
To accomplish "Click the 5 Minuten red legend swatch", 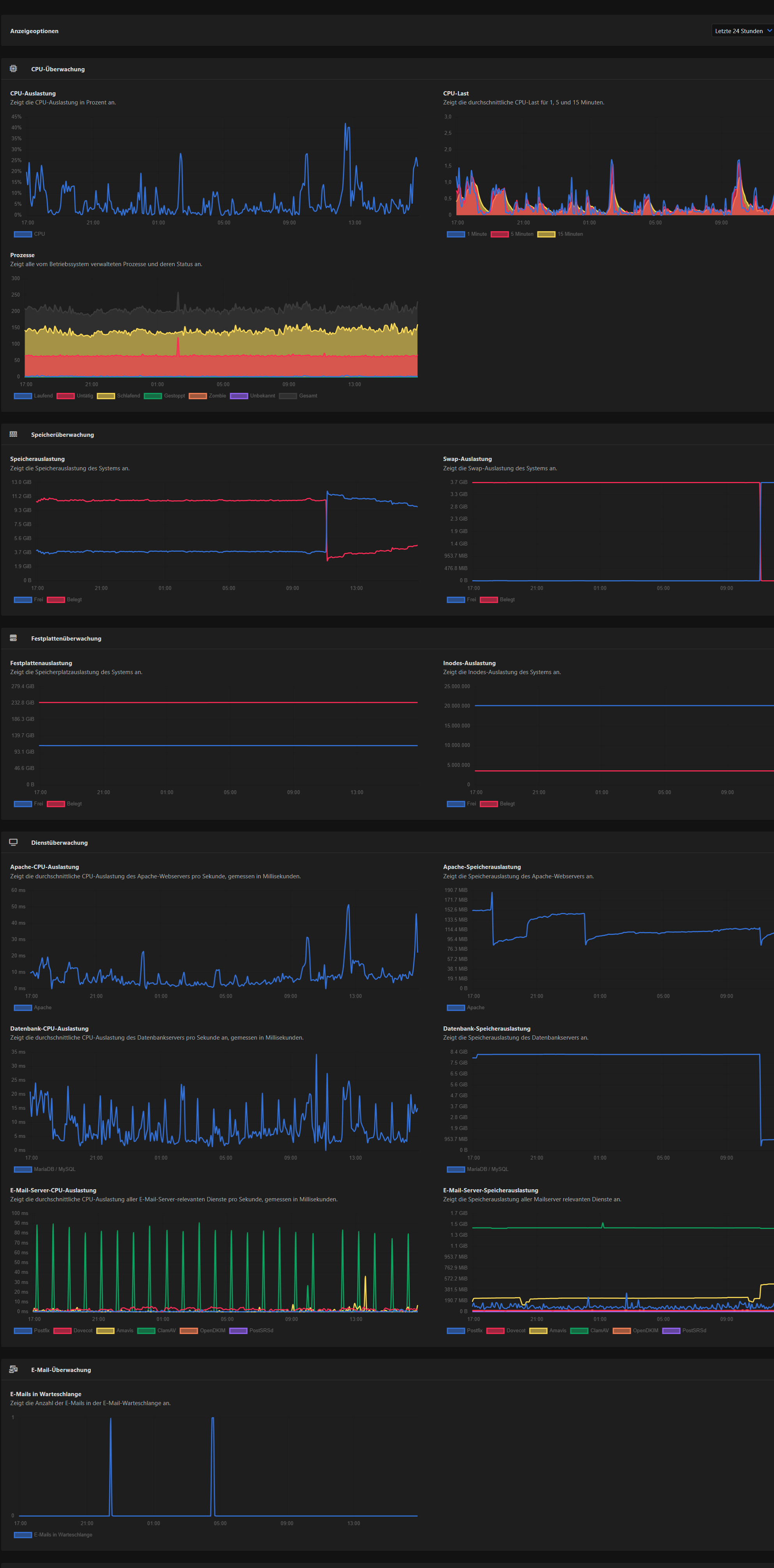I will tap(499, 234).
